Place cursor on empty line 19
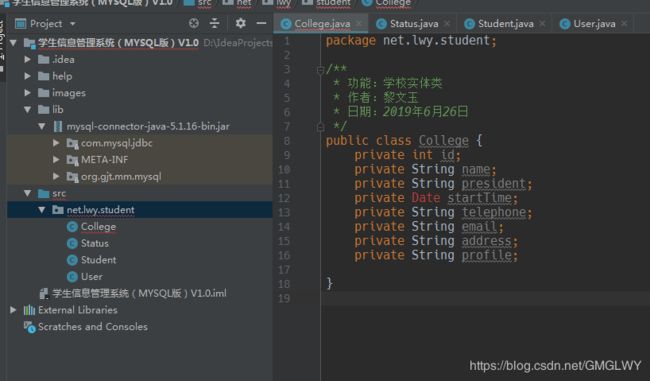Image resolution: width=650 pixels, height=381 pixels. click(x=485, y=298)
